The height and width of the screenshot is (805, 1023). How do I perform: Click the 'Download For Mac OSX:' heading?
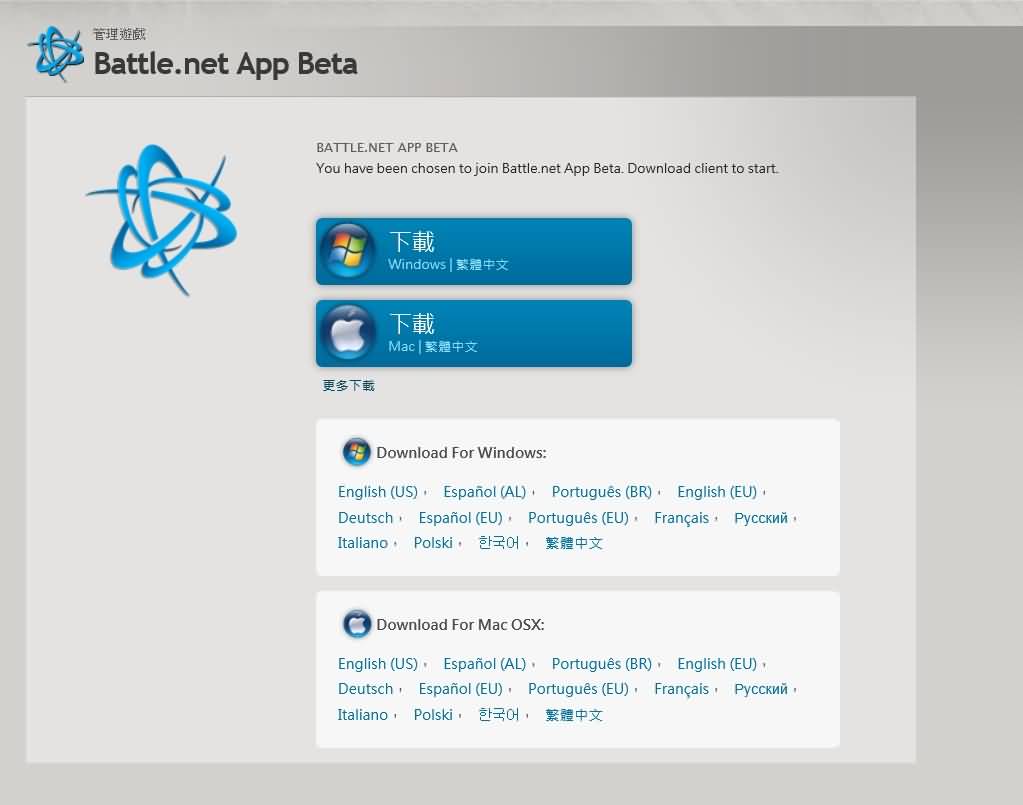(x=461, y=625)
